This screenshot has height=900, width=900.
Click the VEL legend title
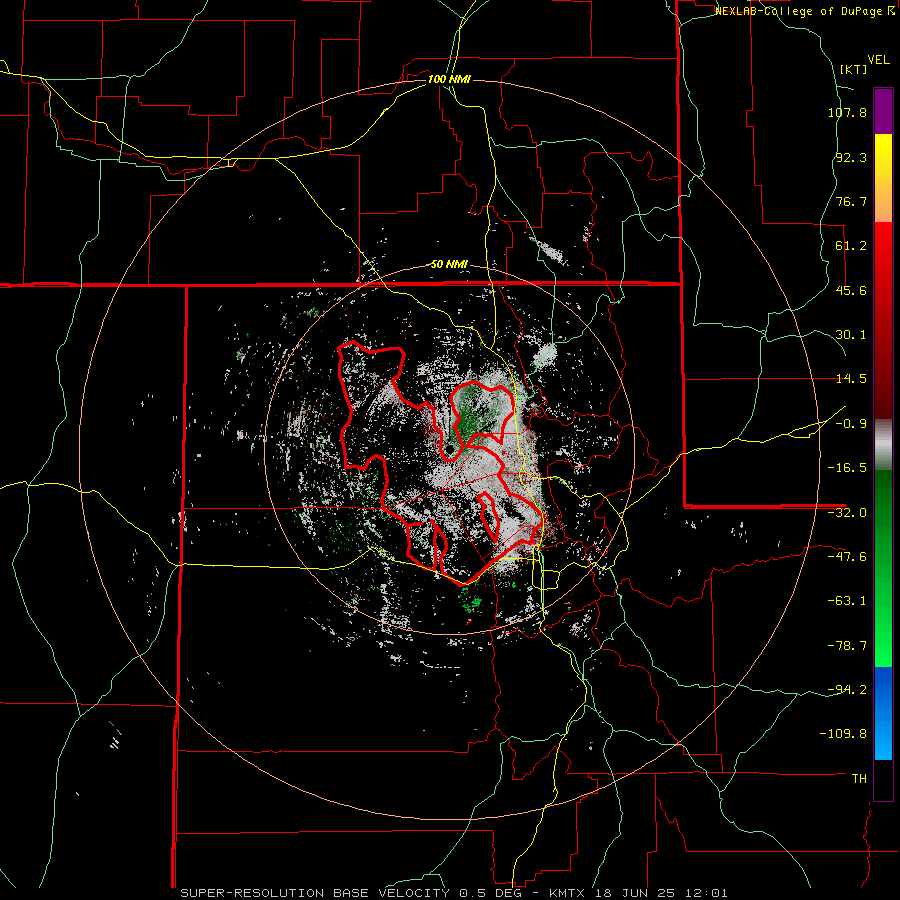point(879,60)
